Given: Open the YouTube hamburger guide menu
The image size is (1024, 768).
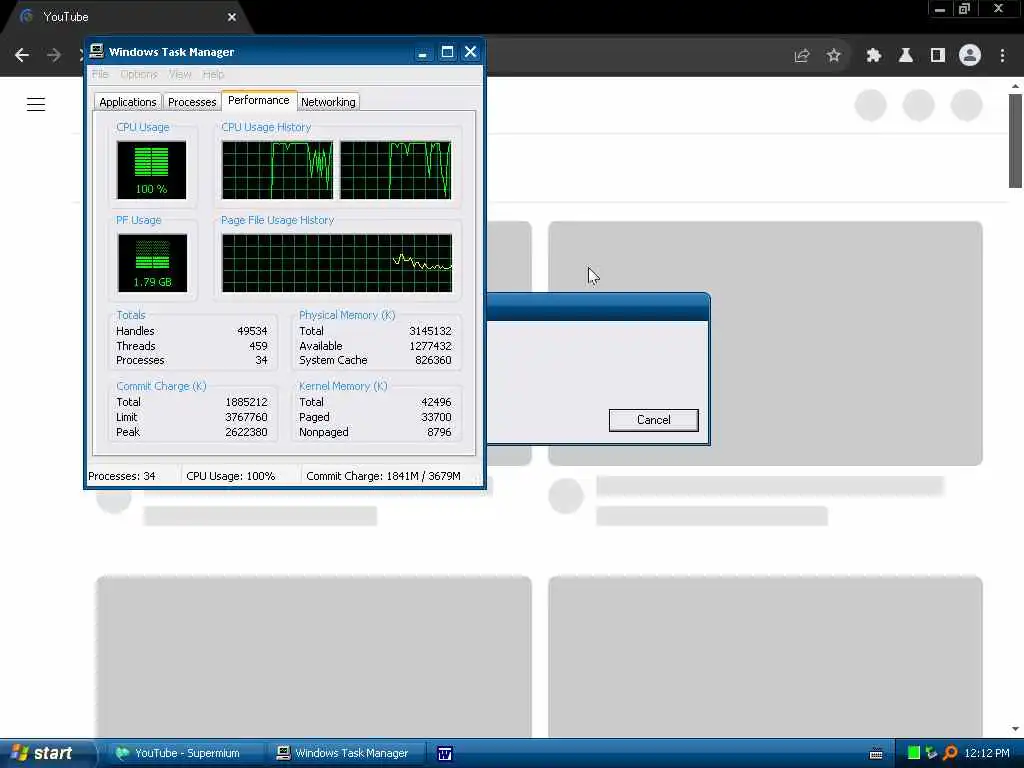Looking at the screenshot, I should pyautogui.click(x=36, y=104).
